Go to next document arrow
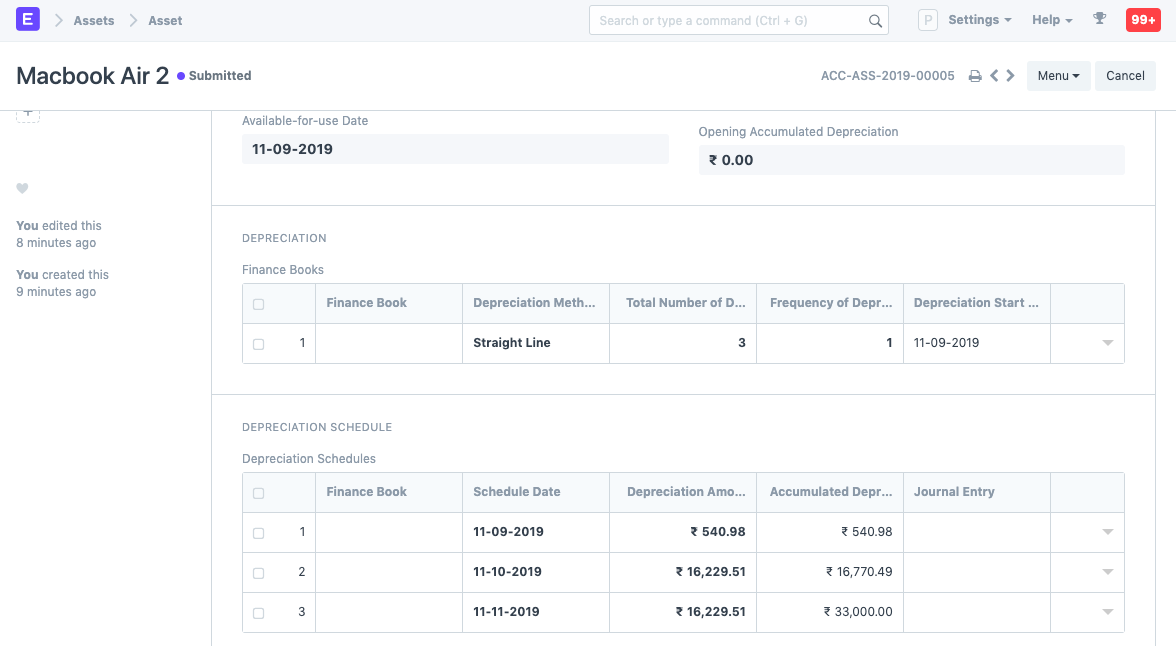Image resolution: width=1176 pixels, height=646 pixels. pos(1011,76)
